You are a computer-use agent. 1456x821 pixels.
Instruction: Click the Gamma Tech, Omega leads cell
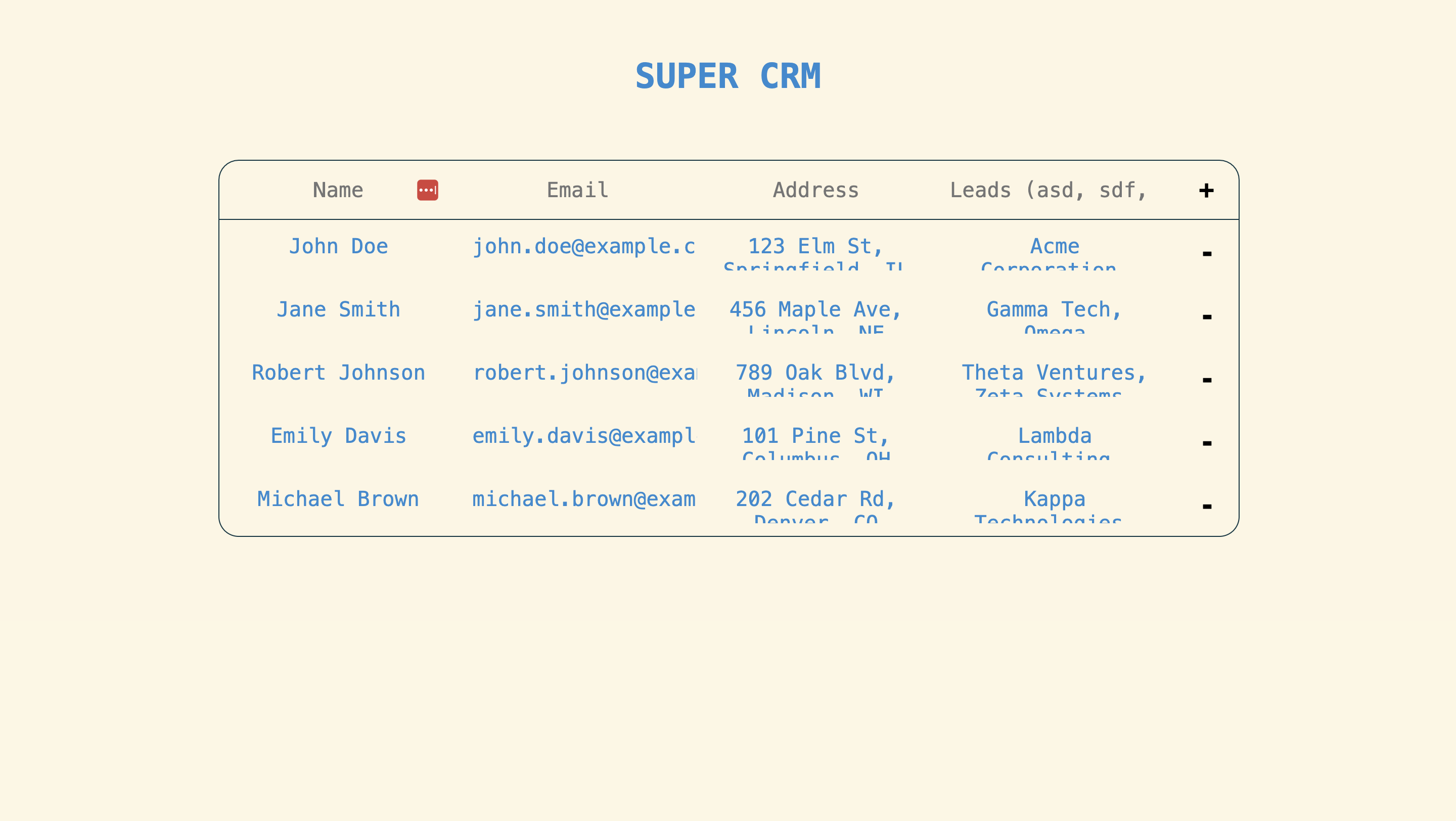click(x=1055, y=317)
